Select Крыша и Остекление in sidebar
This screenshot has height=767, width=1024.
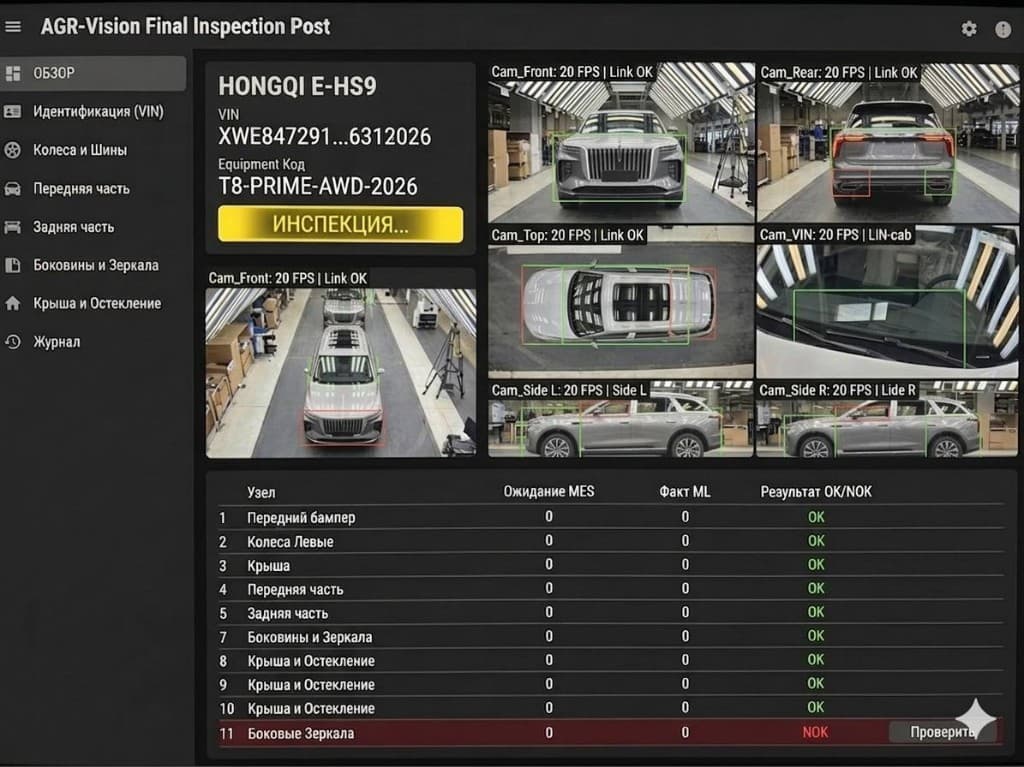click(x=96, y=303)
